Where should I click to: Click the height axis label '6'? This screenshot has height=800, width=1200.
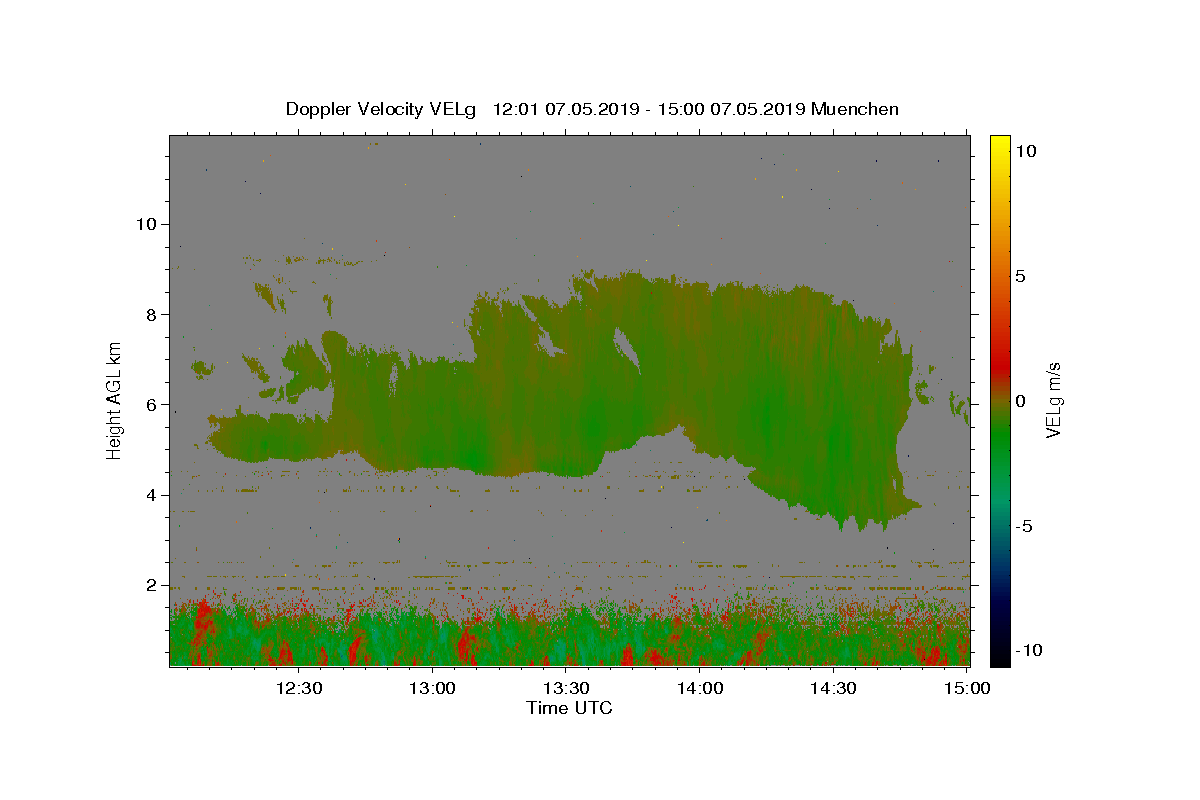click(152, 405)
